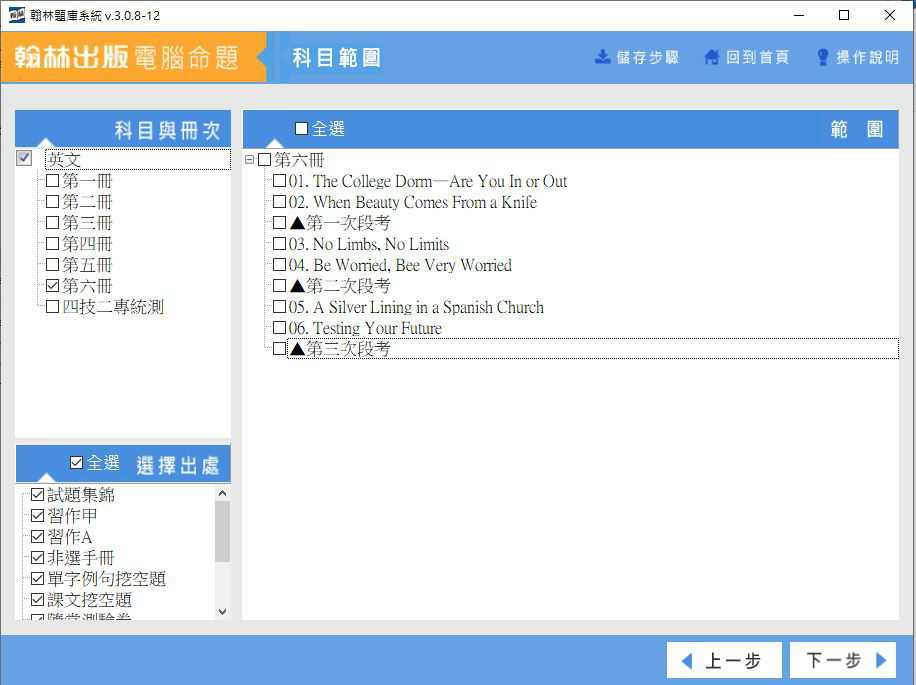
Task: Check the ▲第一次段考 checkbox
Action: [279, 222]
